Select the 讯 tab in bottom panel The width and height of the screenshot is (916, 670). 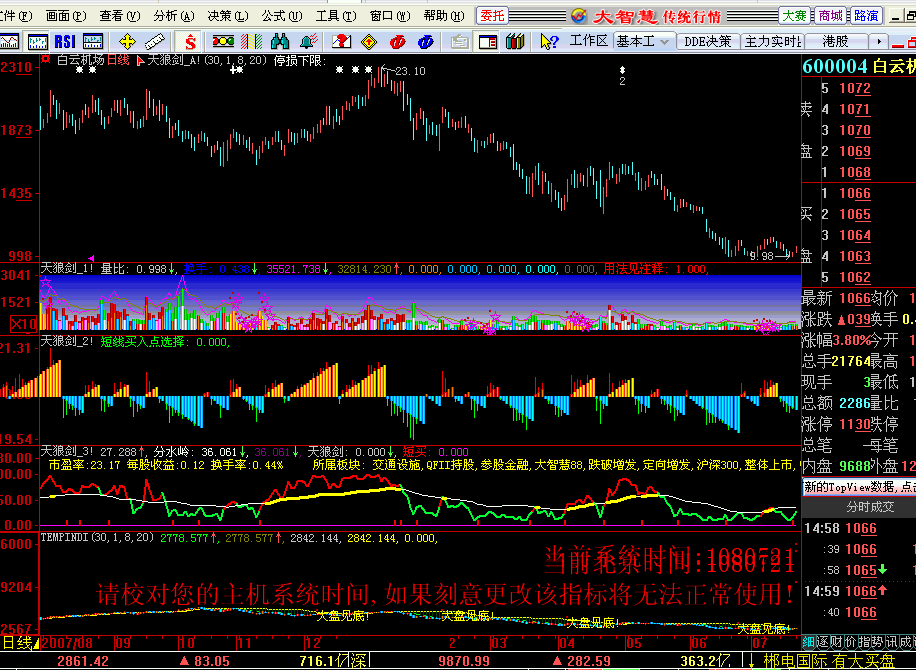pos(893,642)
